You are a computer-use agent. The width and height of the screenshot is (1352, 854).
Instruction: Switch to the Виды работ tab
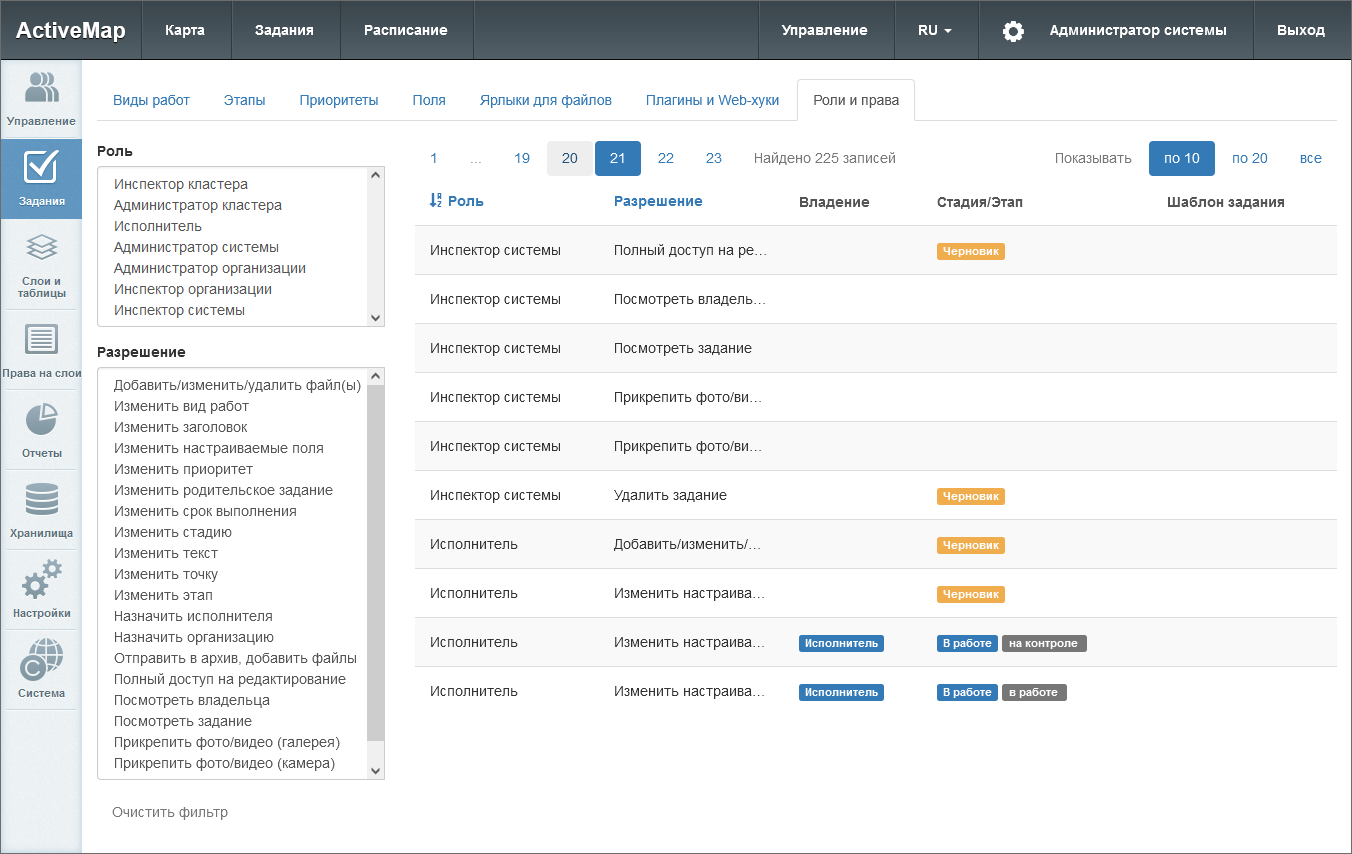[151, 100]
